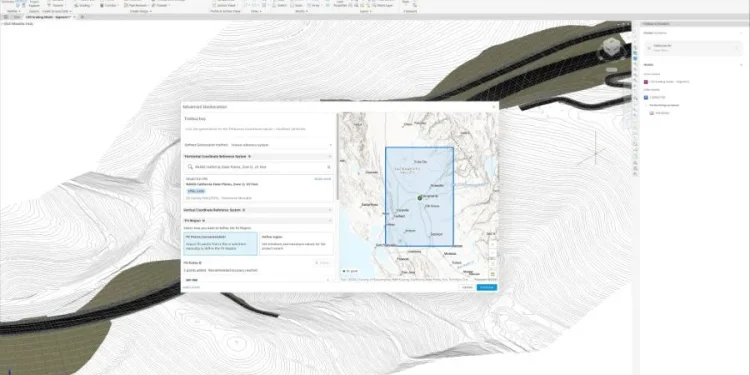Close the Advanced Geolocation dialog
750x375 pixels.
click(x=494, y=107)
